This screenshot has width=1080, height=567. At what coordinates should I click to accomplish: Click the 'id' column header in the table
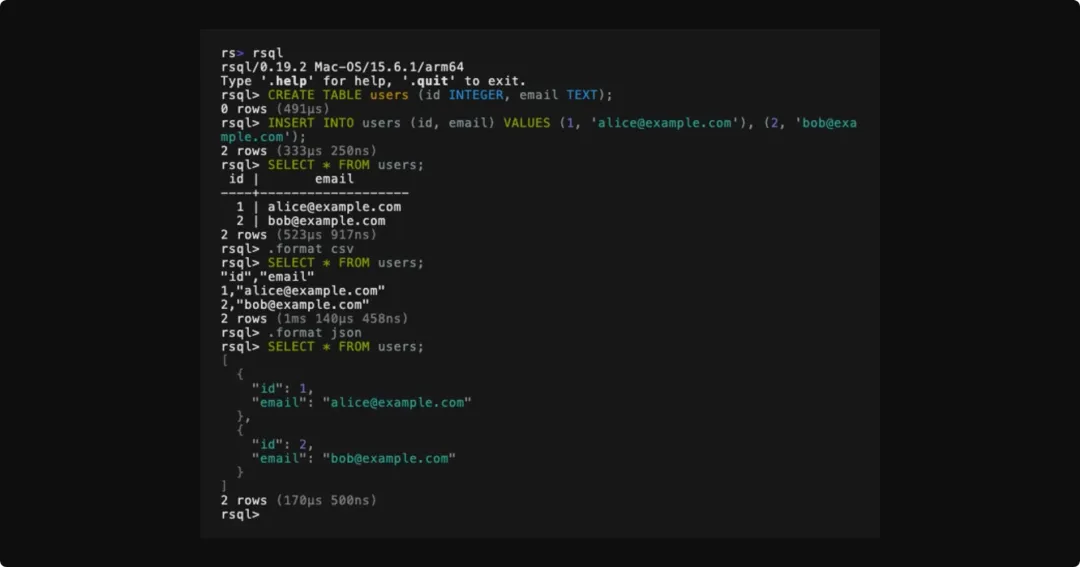tap(236, 179)
